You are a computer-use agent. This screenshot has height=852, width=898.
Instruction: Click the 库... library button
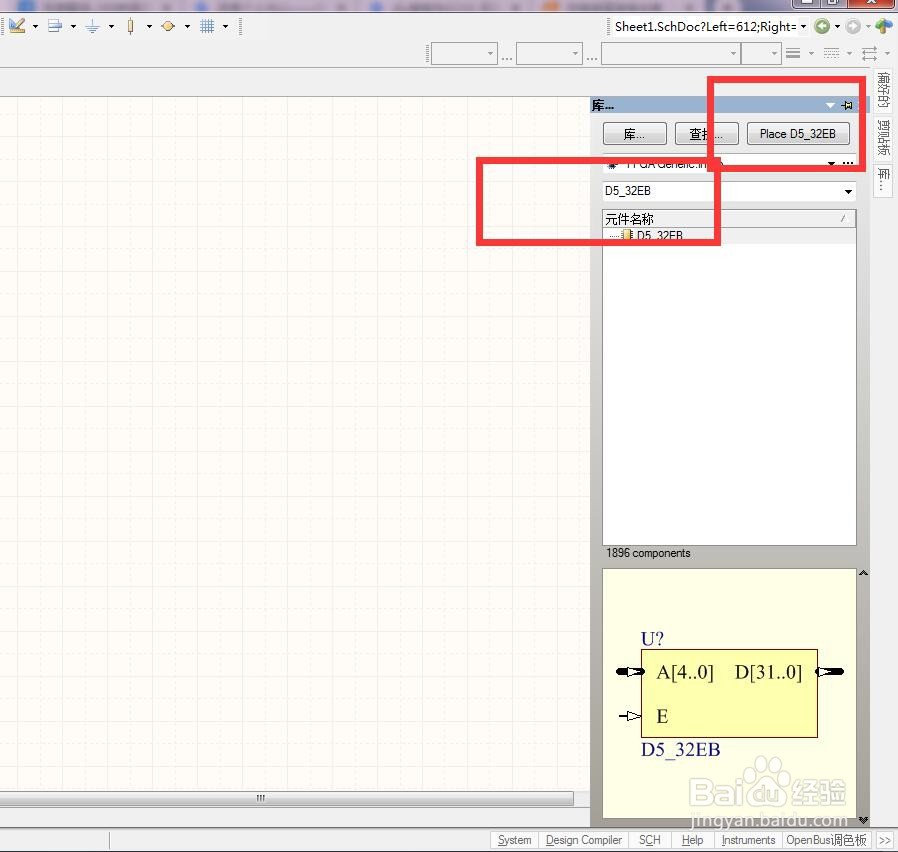click(635, 134)
